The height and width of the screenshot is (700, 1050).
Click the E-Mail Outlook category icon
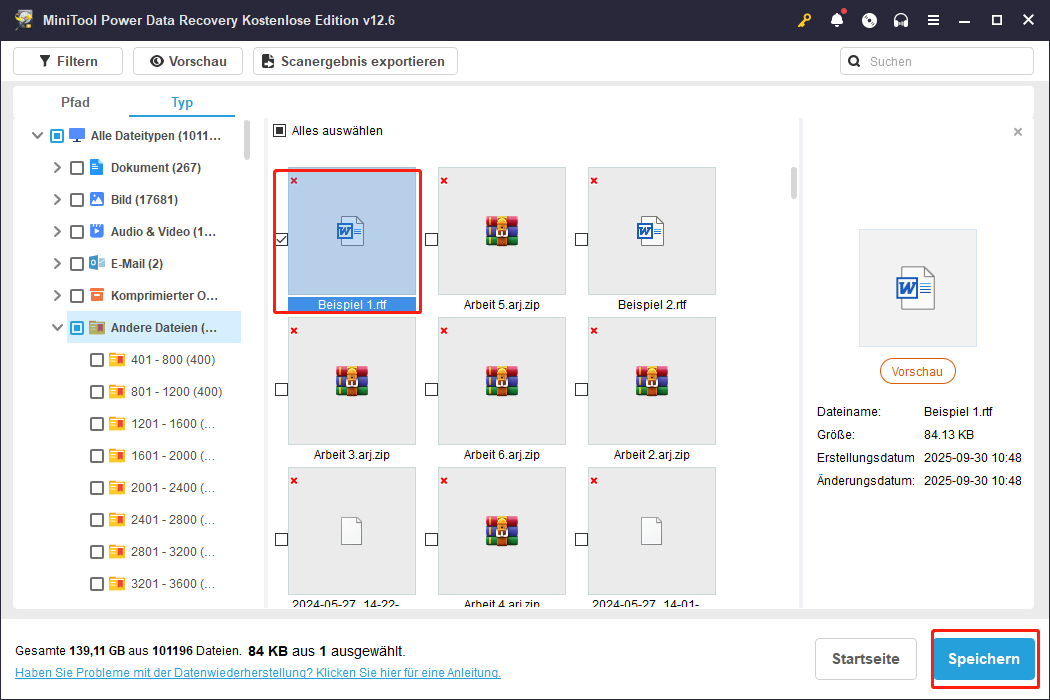[96, 263]
